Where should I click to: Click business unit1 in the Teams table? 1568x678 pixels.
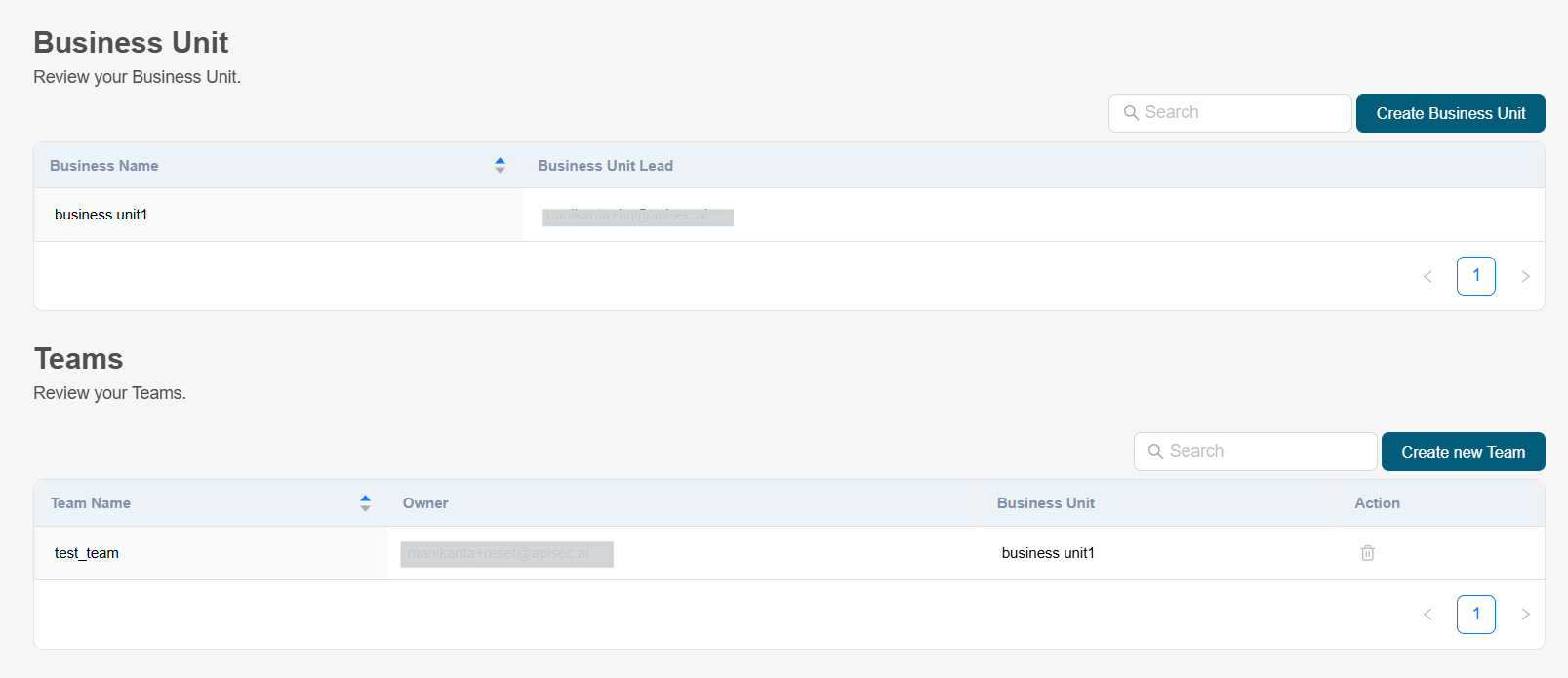pyautogui.click(x=1048, y=553)
